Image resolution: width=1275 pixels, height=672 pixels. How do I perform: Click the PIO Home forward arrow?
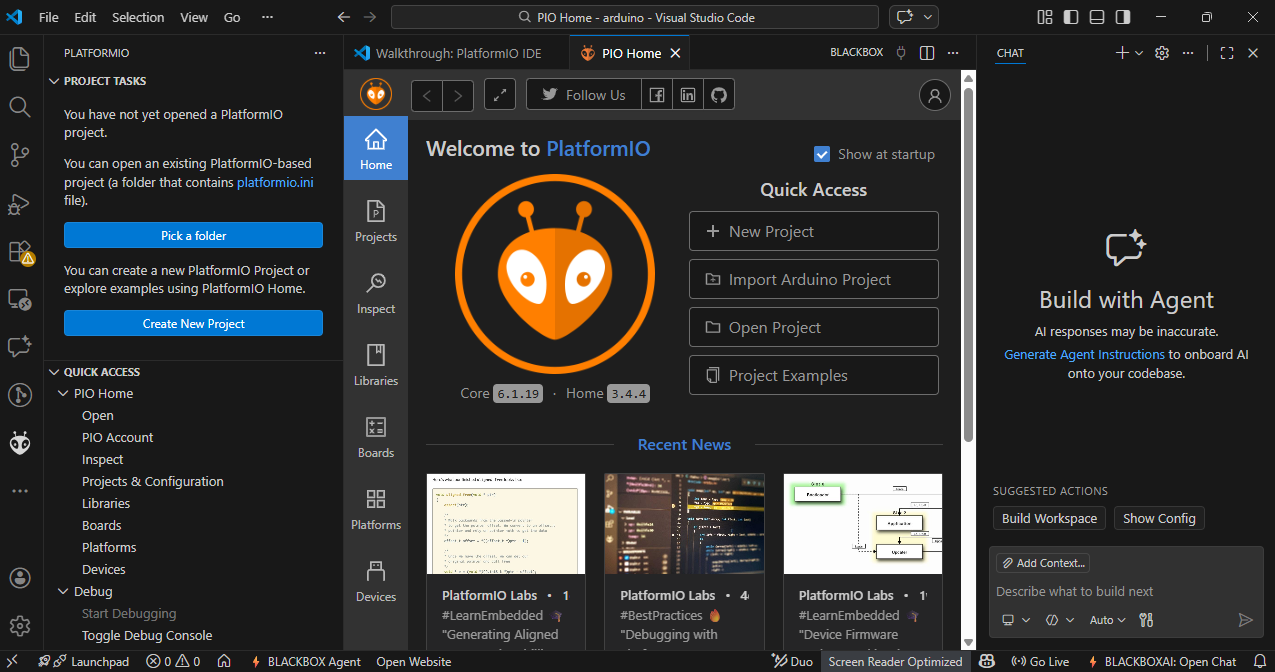(458, 95)
